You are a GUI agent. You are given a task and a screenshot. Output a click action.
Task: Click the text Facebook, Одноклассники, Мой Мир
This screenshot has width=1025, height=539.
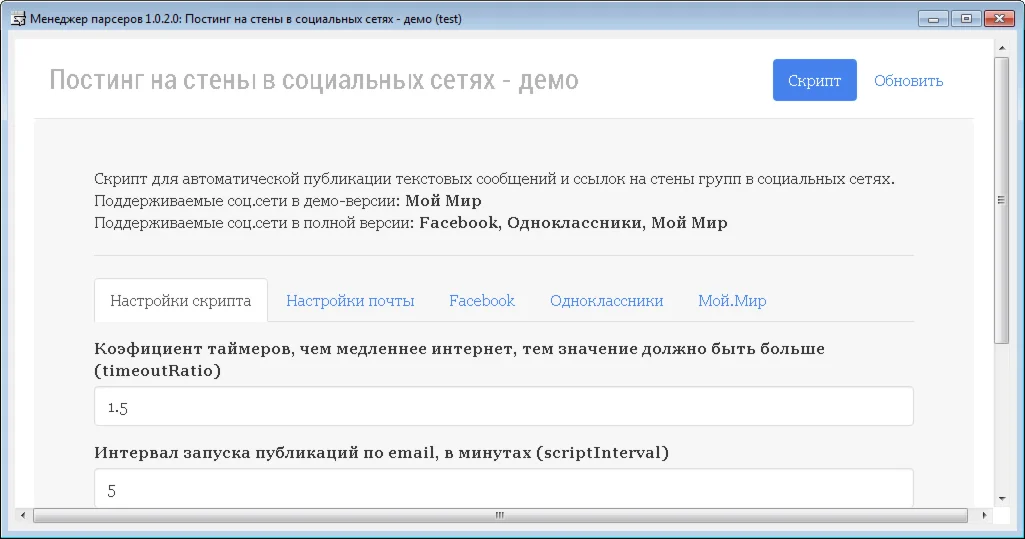pos(573,223)
